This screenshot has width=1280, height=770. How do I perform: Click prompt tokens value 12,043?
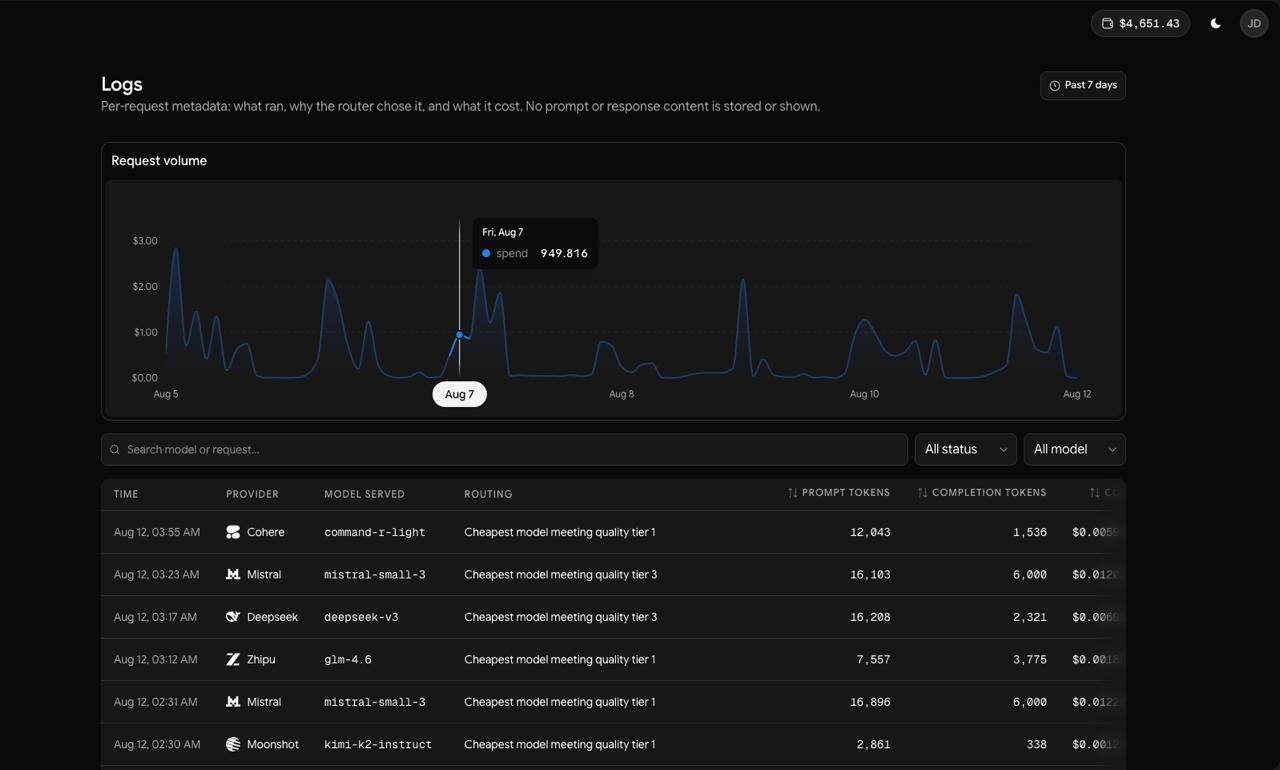tap(870, 532)
